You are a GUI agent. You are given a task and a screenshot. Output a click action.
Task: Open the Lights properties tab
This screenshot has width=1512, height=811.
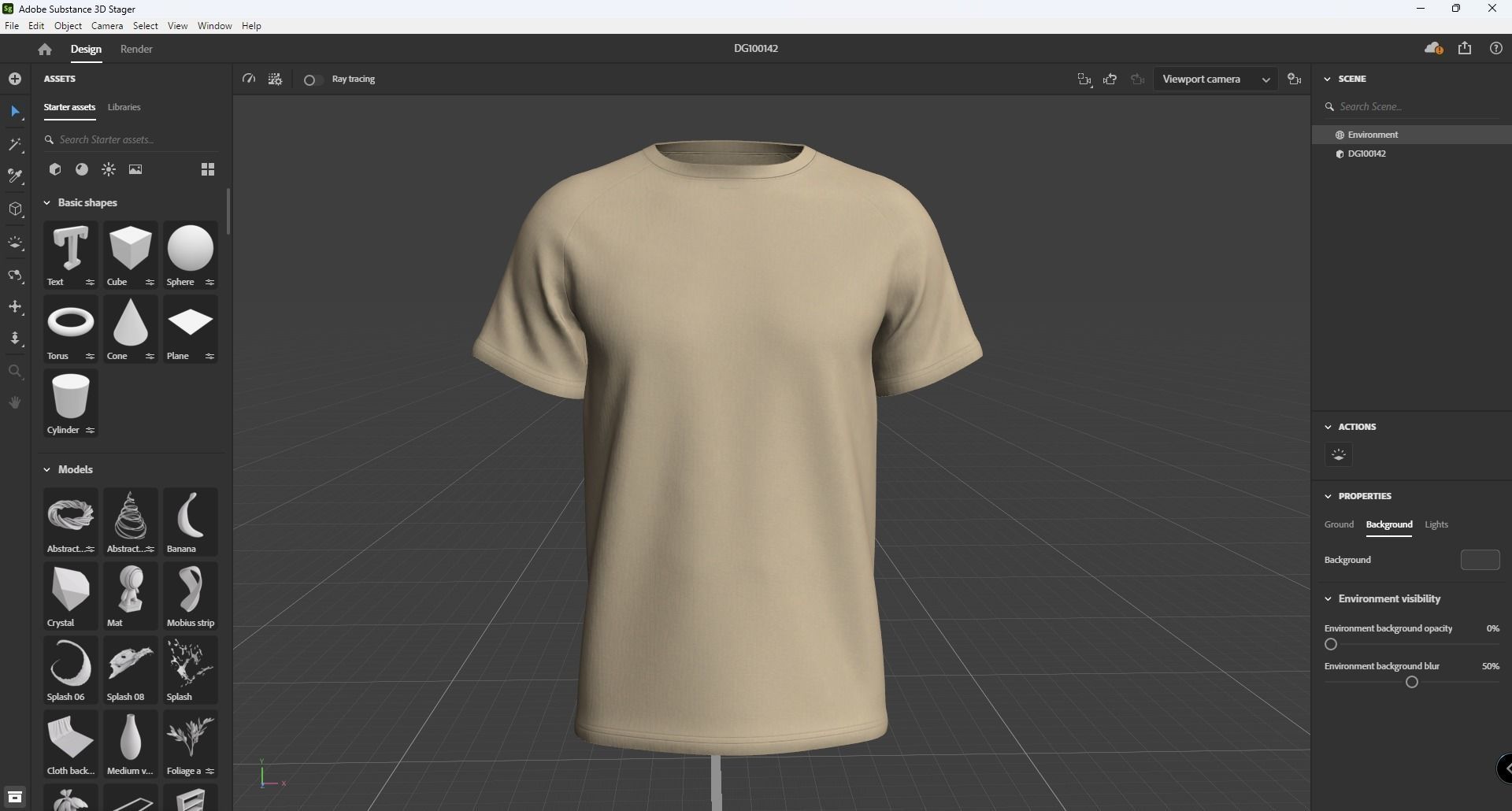(1436, 524)
